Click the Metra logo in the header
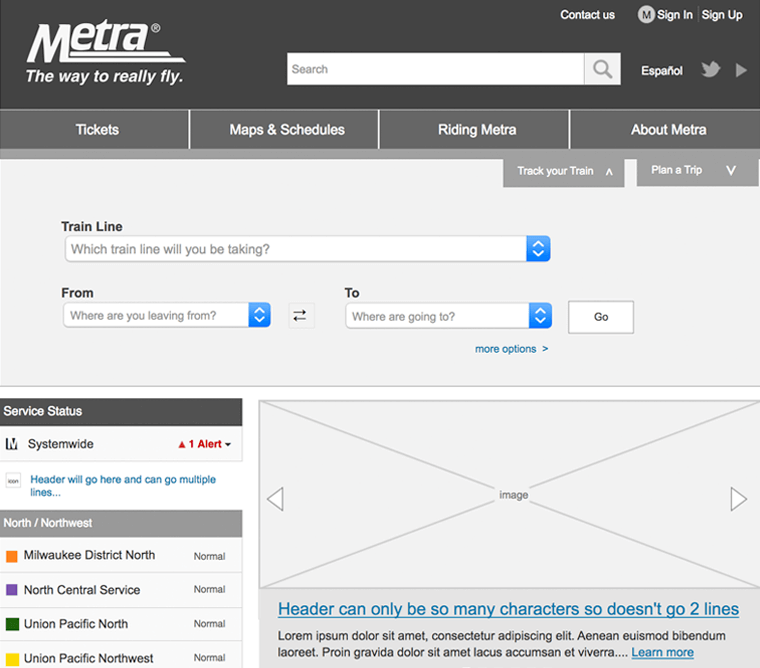Image resolution: width=760 pixels, height=668 pixels. pos(105,52)
